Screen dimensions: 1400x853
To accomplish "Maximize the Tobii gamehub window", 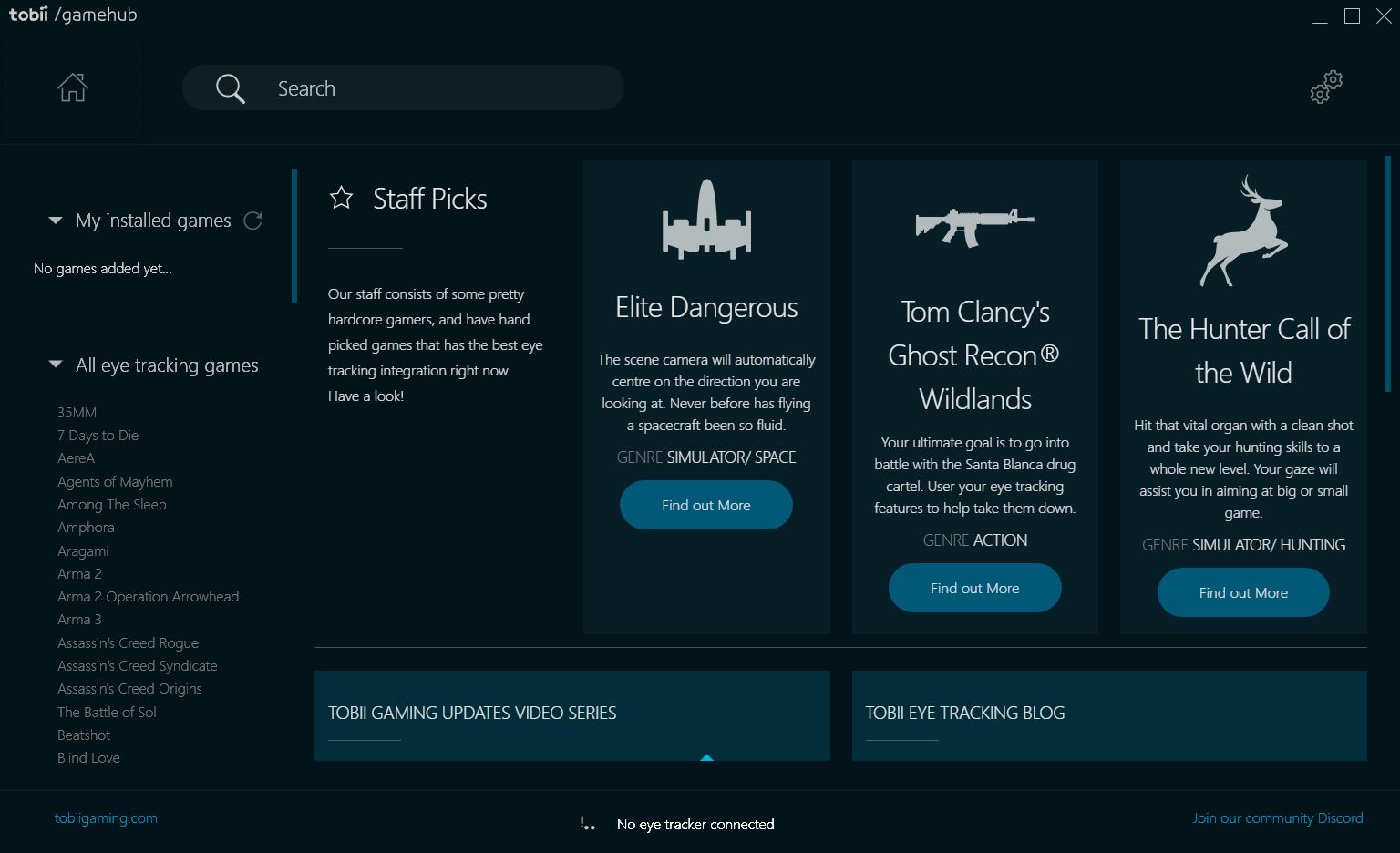I will click(1353, 16).
